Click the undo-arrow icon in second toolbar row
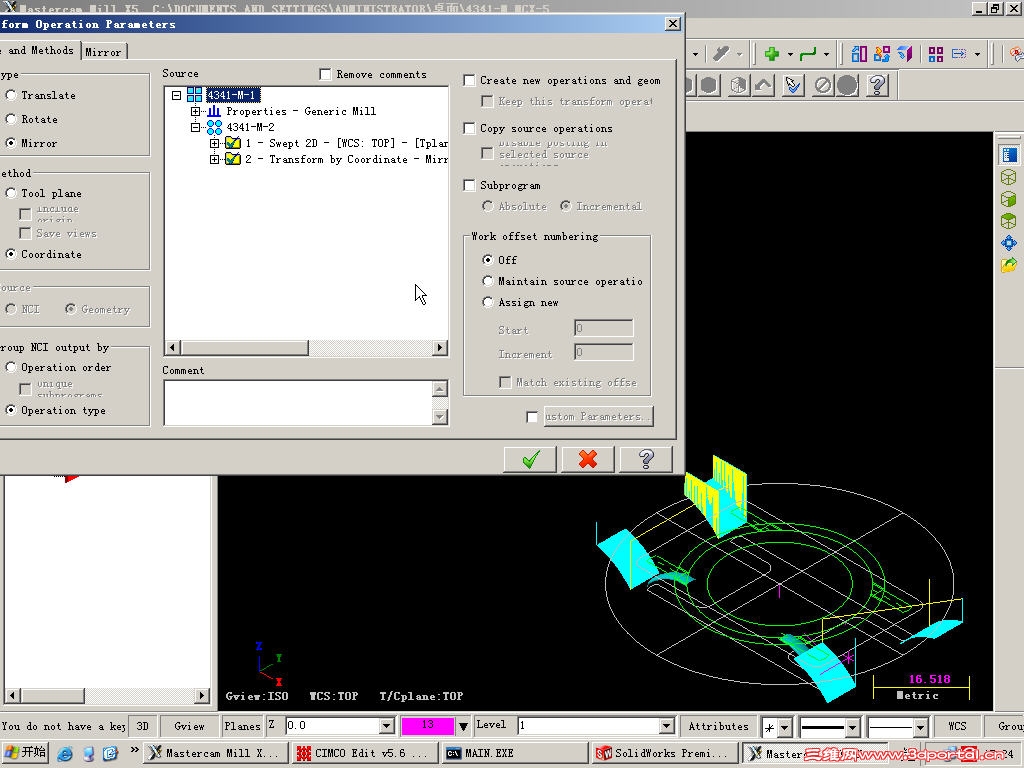The width and height of the screenshot is (1024, 768). tap(763, 86)
